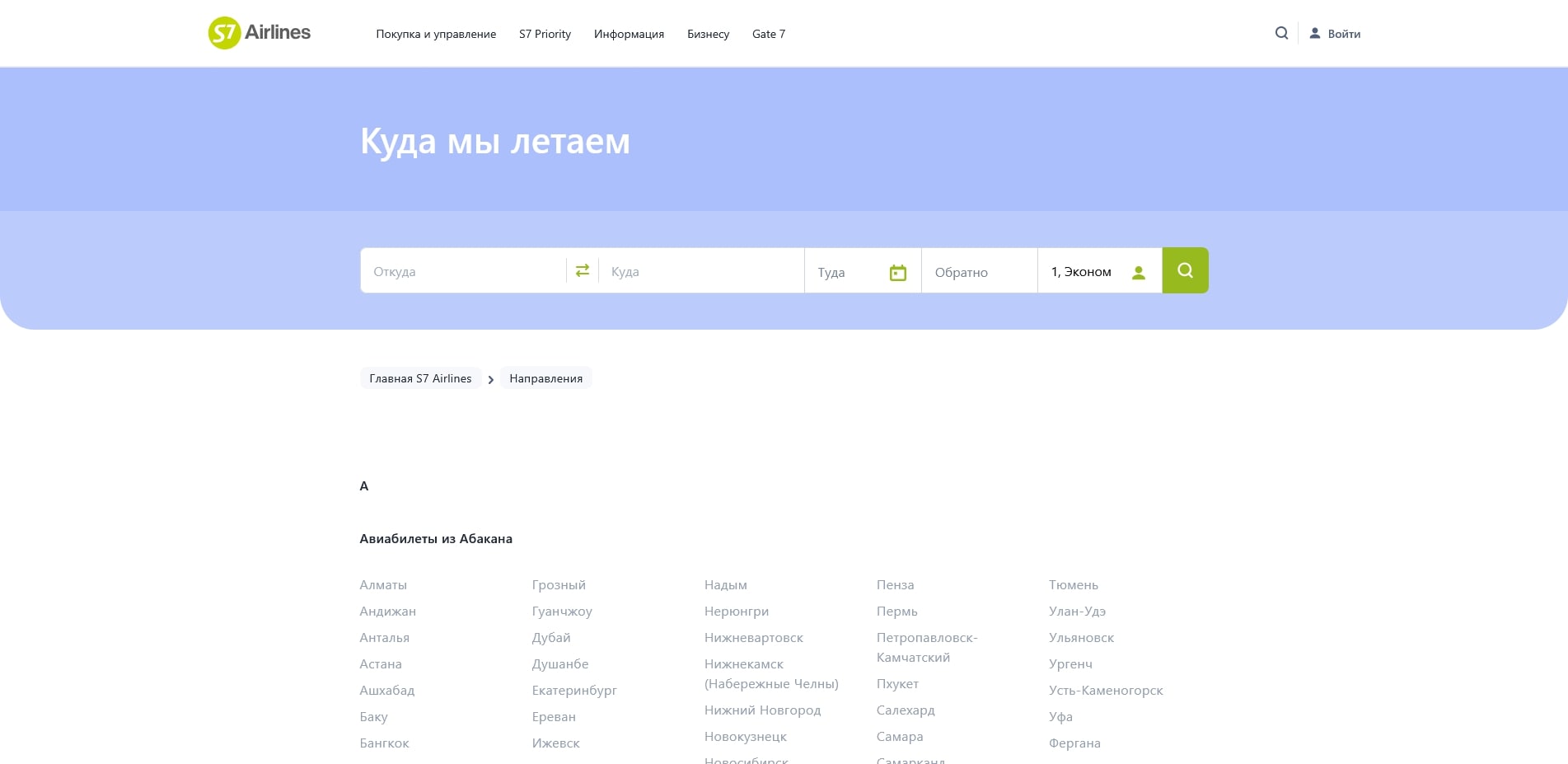Click into the Куда destination field
This screenshot has height=764, width=1568.
(x=700, y=271)
